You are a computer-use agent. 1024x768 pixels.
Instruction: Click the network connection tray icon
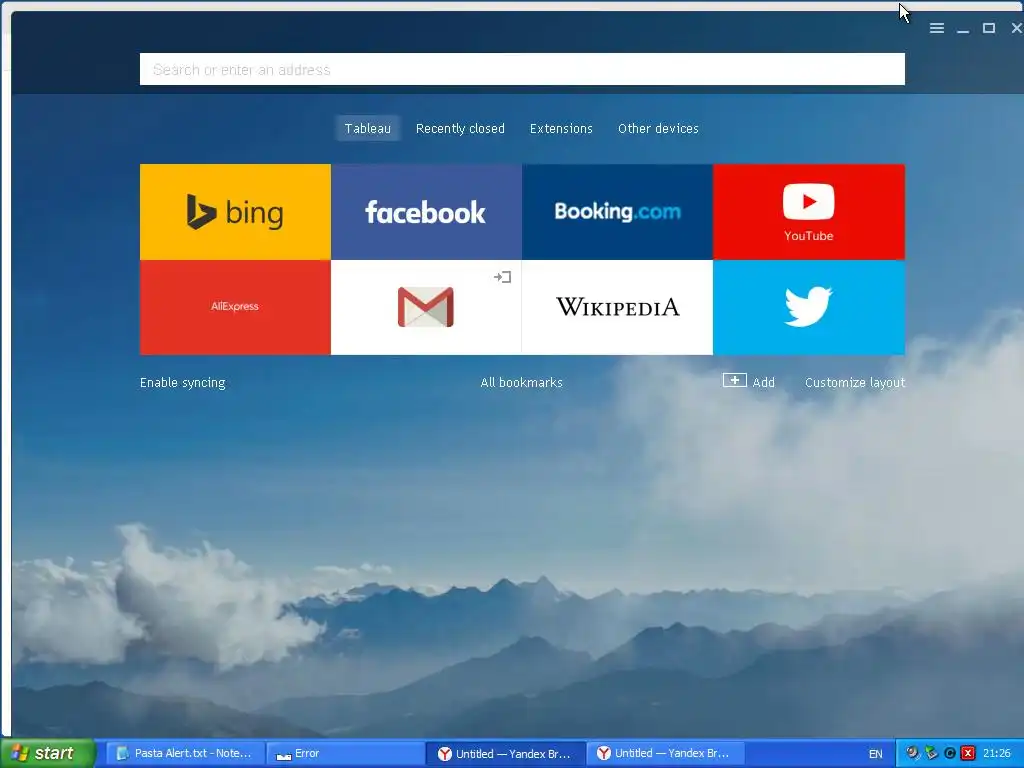[x=931, y=754]
